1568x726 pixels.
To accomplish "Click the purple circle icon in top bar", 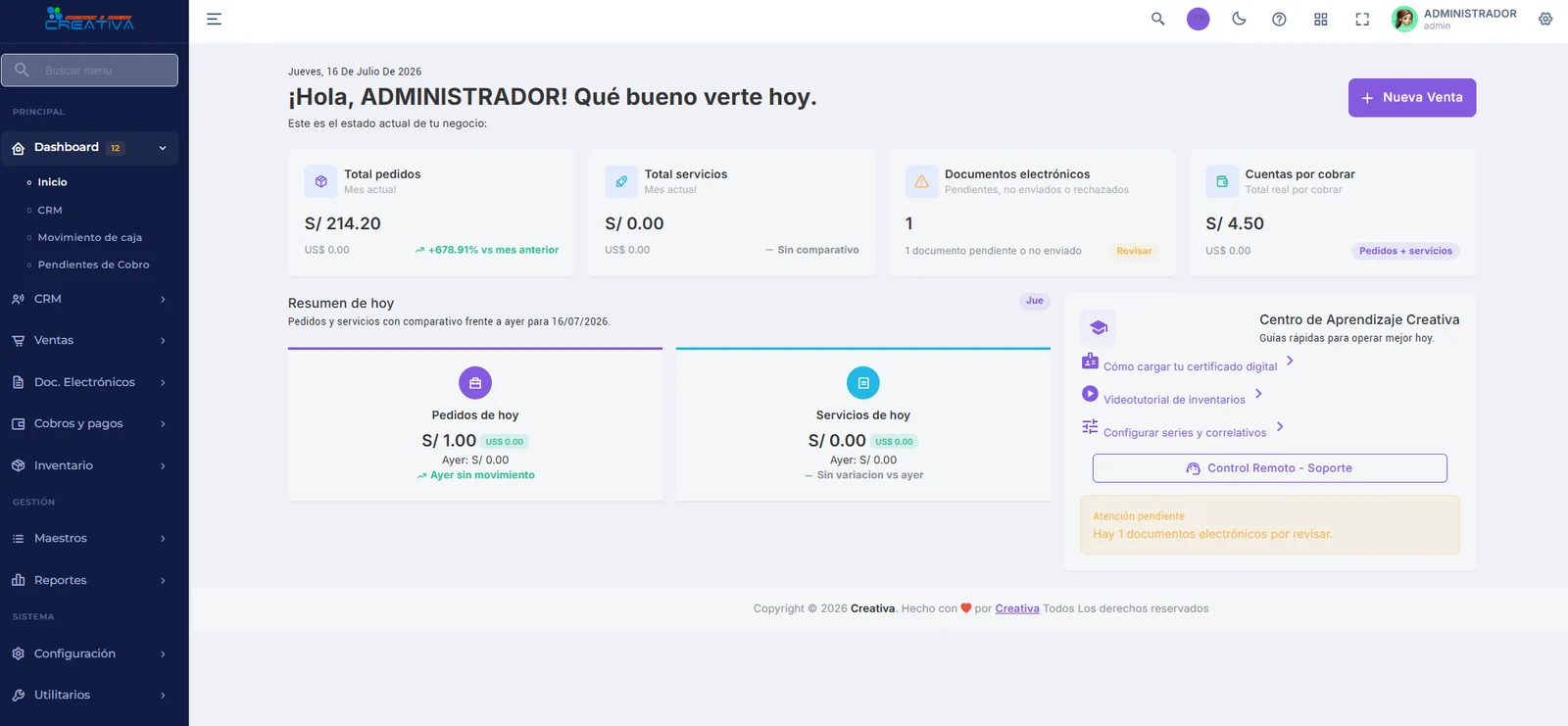I will click(1198, 19).
